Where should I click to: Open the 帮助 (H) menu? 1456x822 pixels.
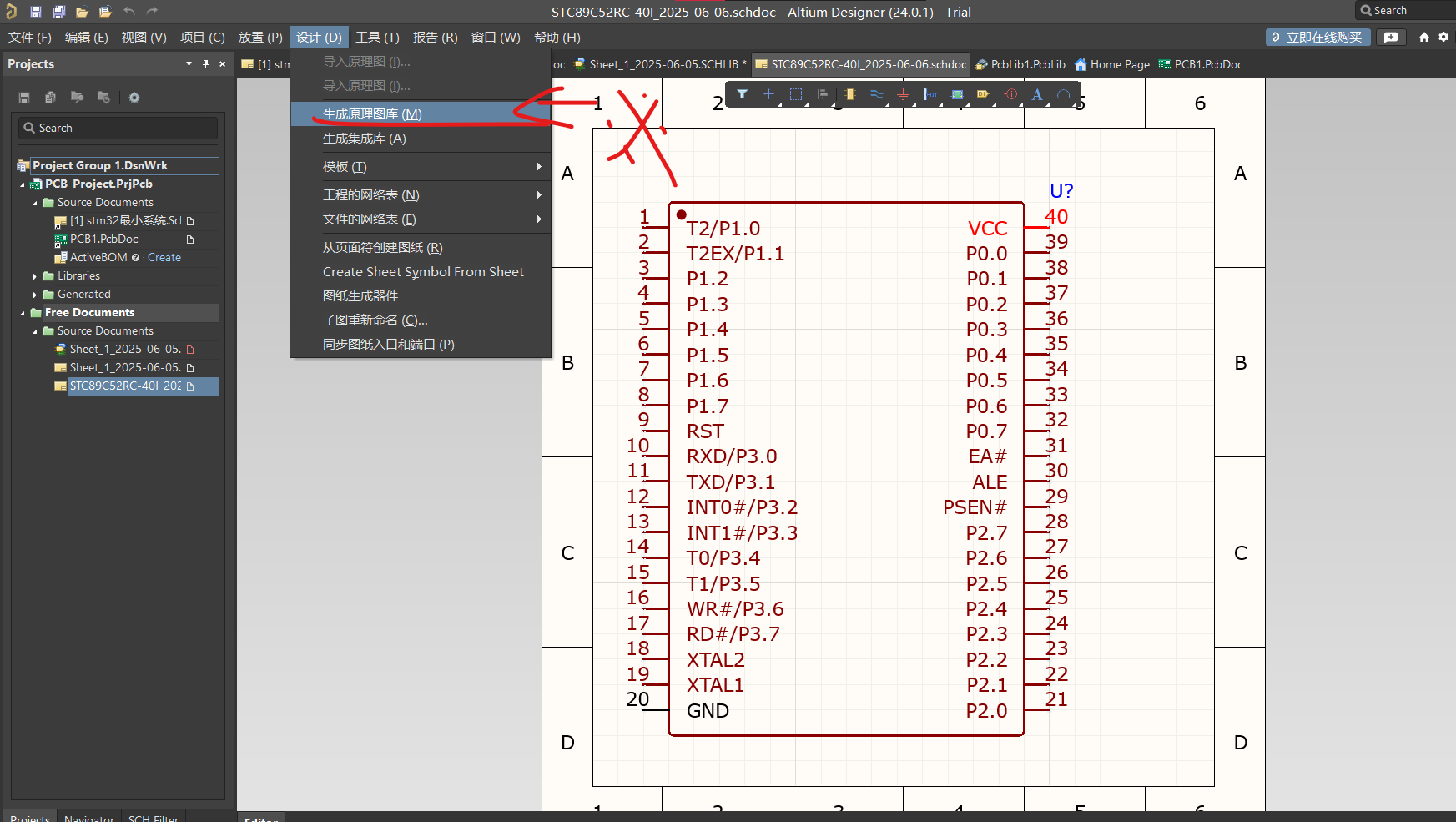557,38
